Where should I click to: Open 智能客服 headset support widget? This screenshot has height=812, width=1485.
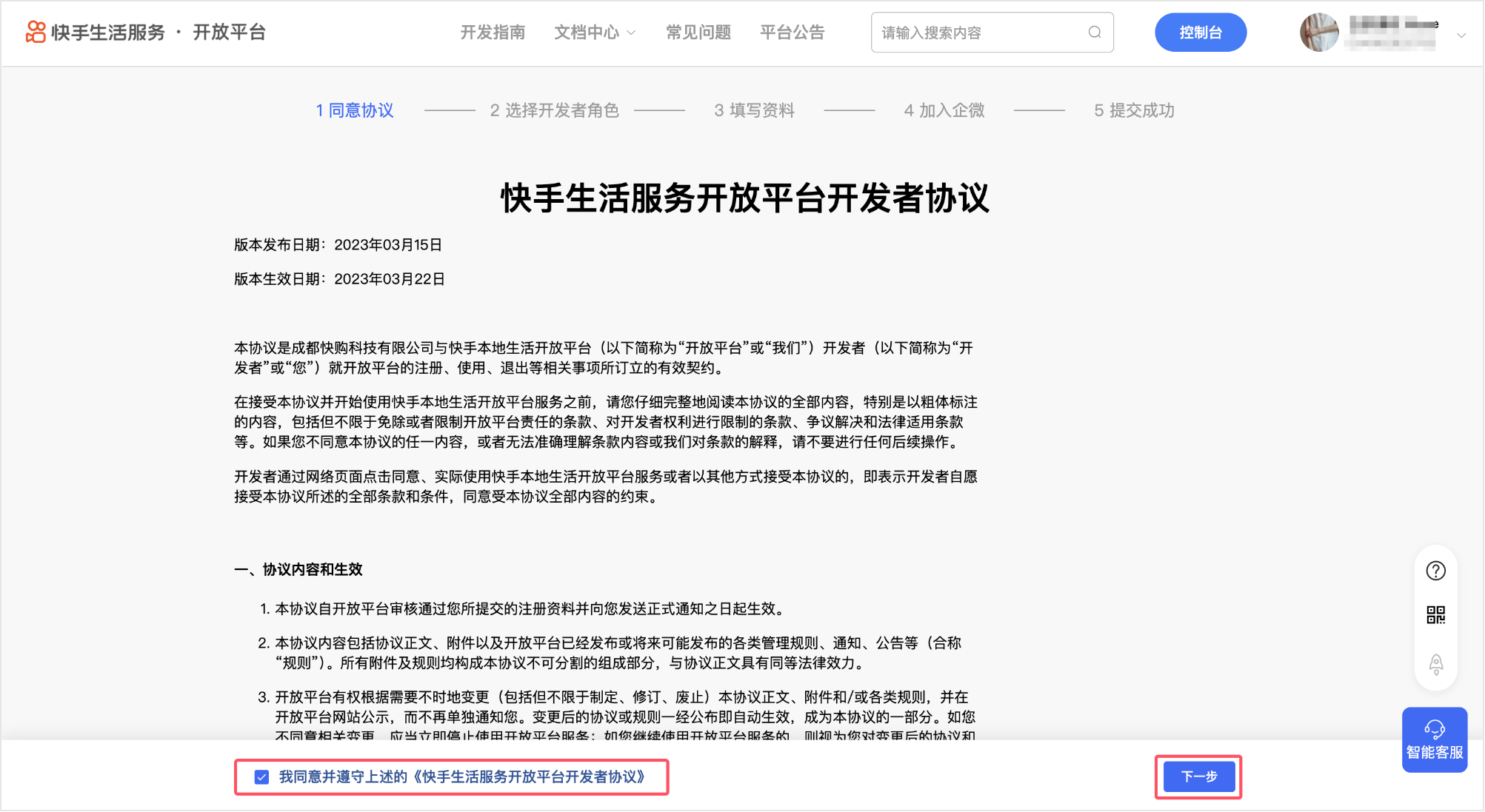(1434, 739)
